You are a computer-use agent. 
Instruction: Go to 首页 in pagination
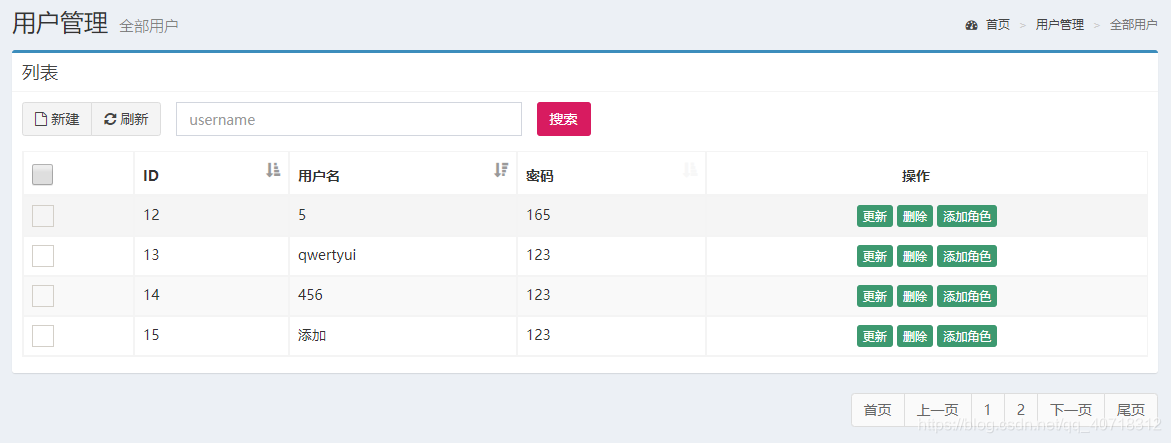click(x=878, y=410)
